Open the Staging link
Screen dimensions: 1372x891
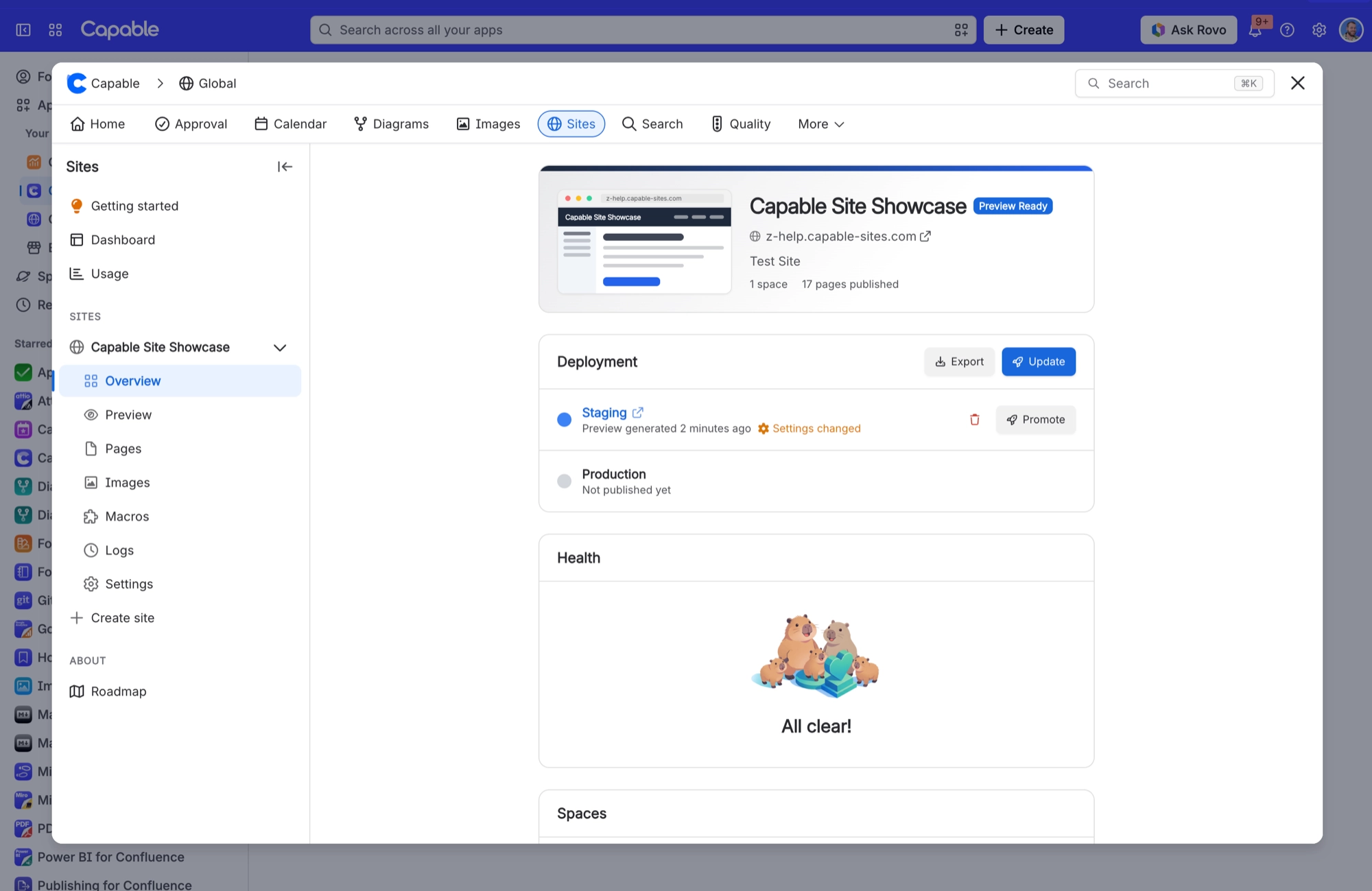(x=604, y=412)
